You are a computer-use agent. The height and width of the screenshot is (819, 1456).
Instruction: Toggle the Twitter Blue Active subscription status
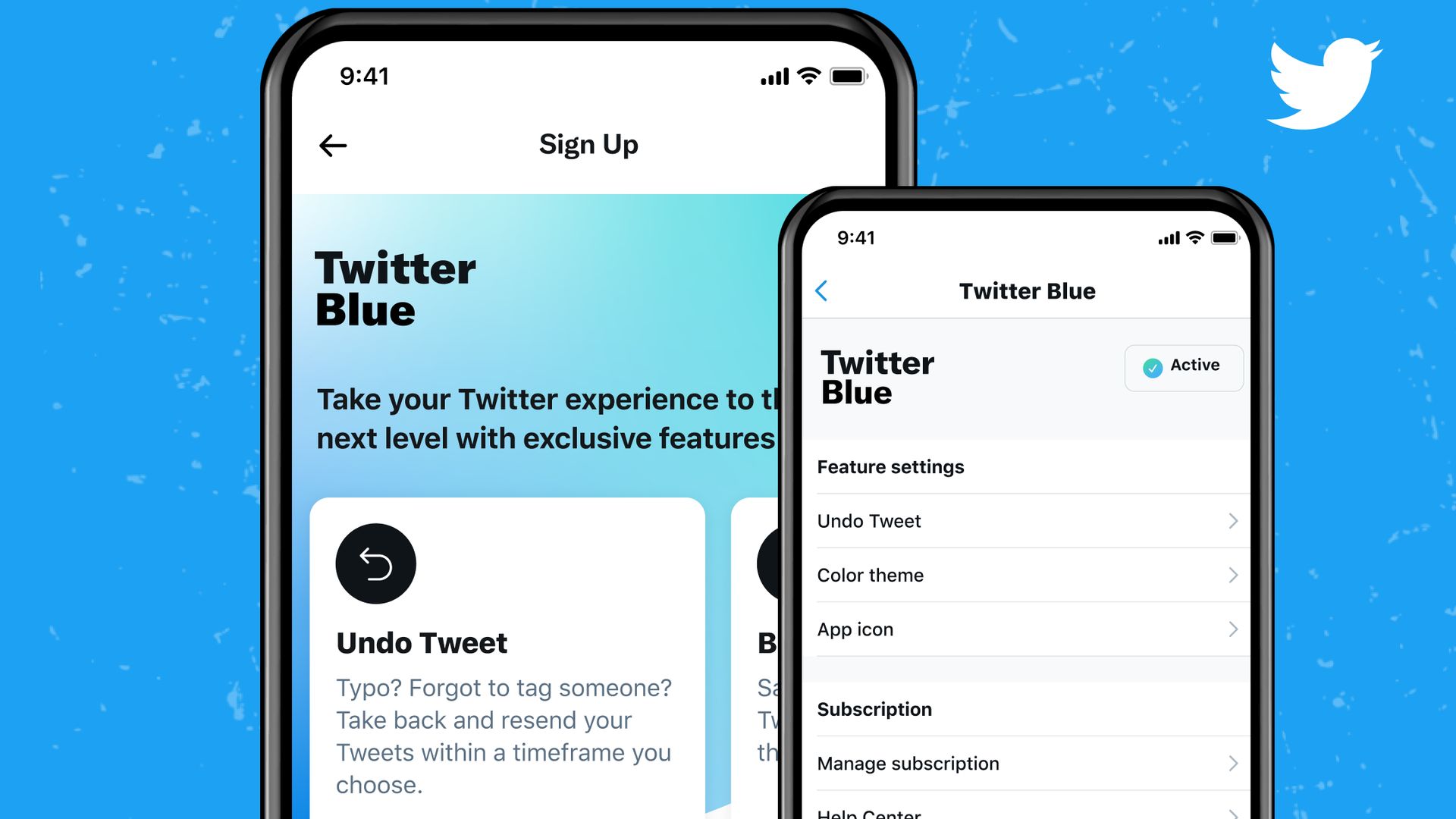tap(1183, 365)
